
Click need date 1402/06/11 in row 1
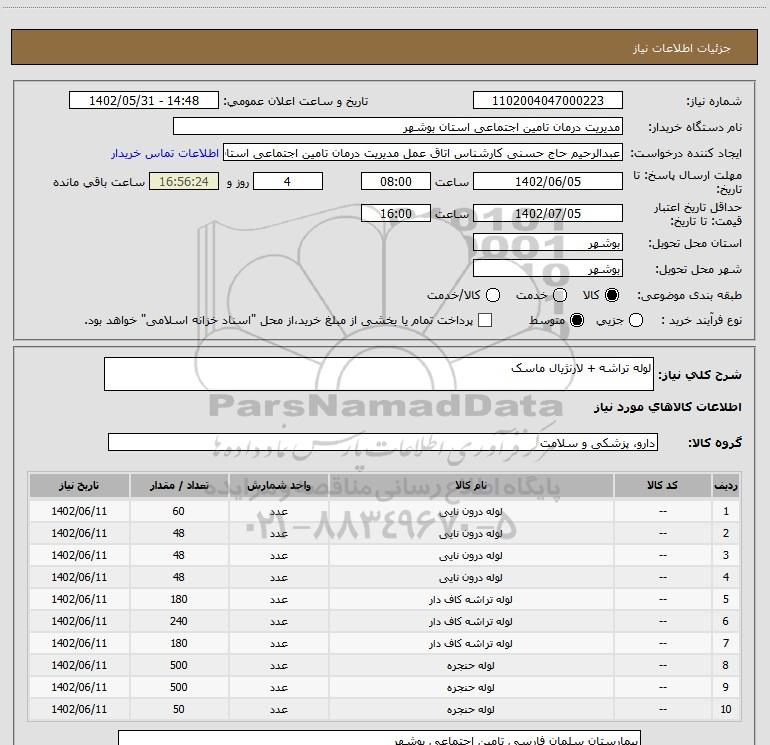click(x=79, y=511)
